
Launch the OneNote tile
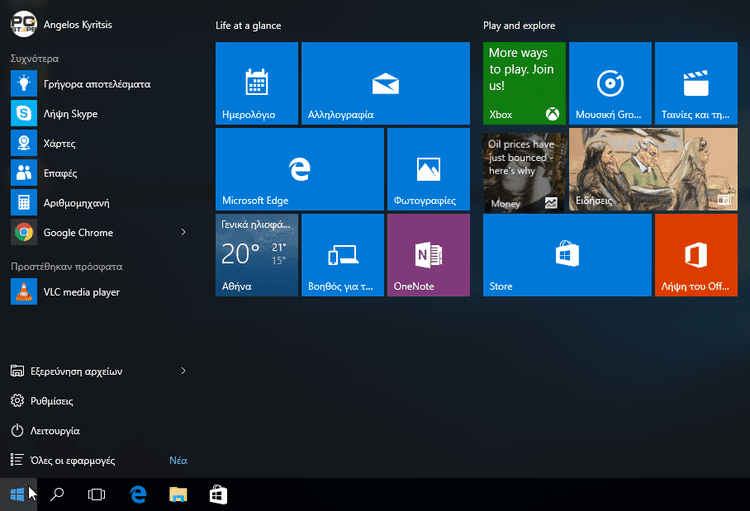[429, 255]
